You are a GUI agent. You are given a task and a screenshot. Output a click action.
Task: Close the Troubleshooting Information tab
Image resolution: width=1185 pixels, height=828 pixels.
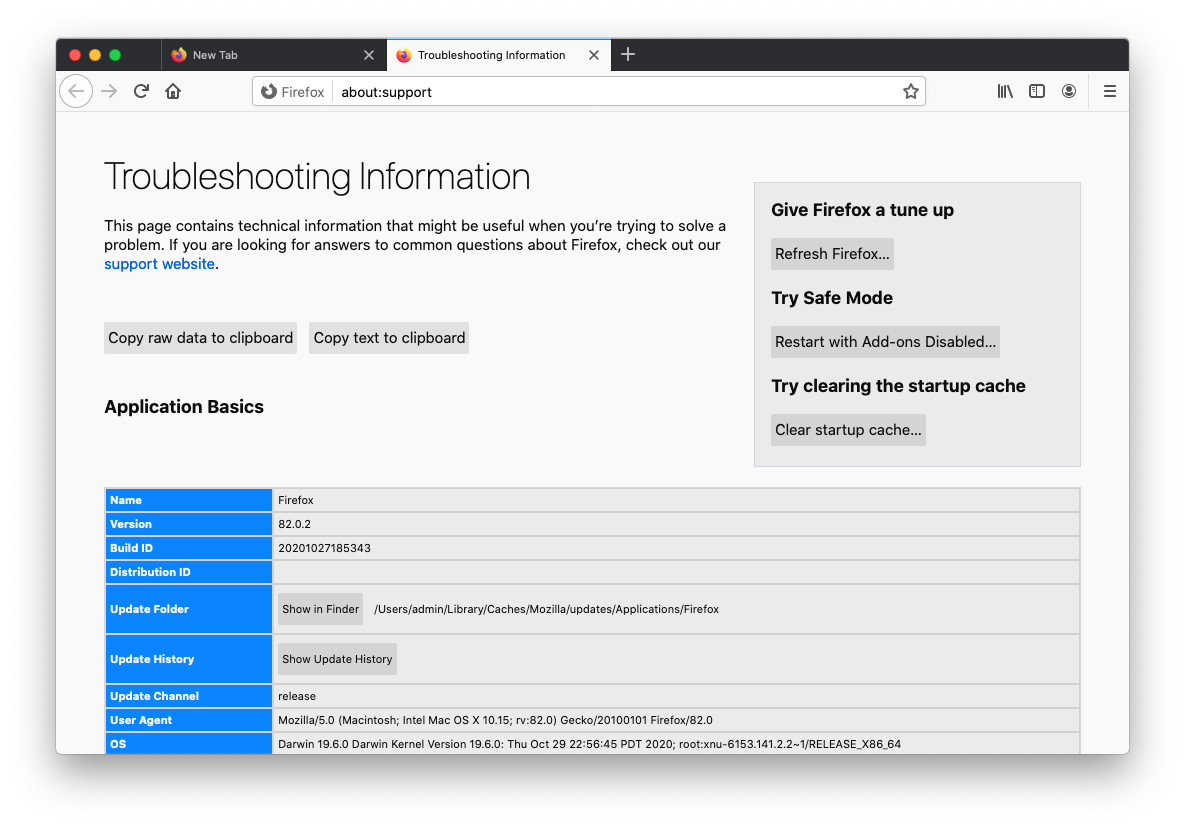click(x=594, y=55)
